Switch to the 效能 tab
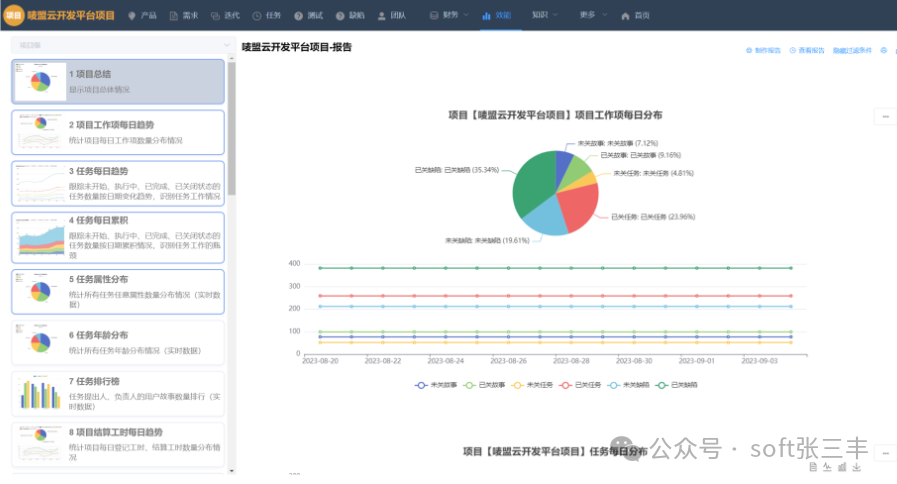The image size is (897, 484). coord(495,16)
